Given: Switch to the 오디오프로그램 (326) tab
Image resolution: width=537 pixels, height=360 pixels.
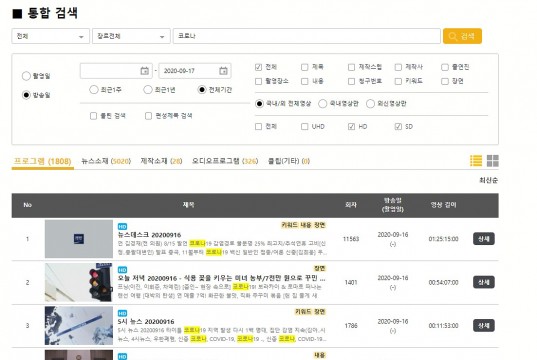Looking at the screenshot, I should click(x=225, y=161).
